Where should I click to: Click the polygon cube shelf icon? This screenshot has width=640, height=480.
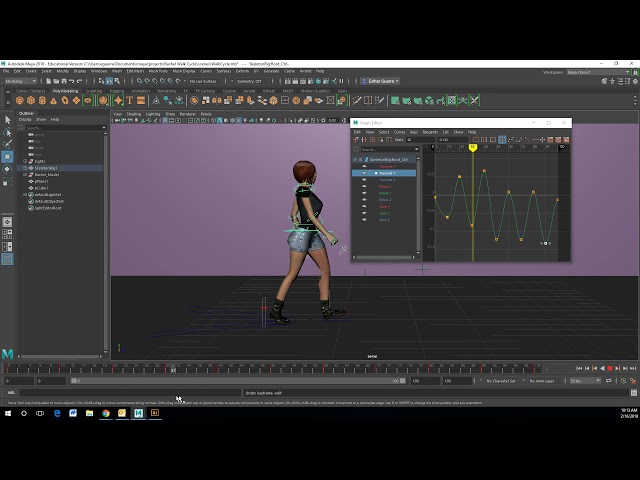pos(31,100)
